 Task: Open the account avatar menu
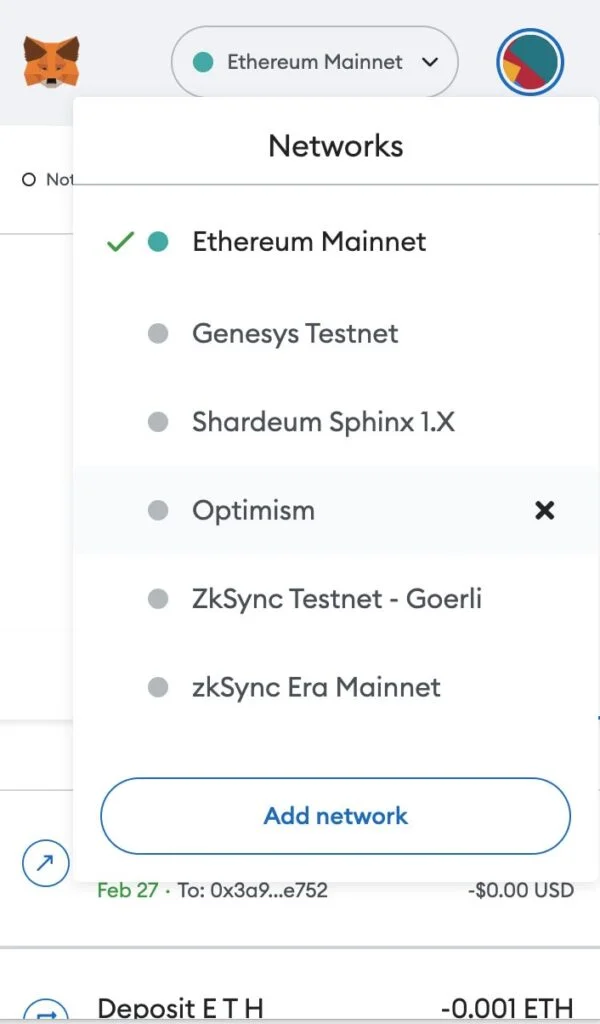pos(529,61)
